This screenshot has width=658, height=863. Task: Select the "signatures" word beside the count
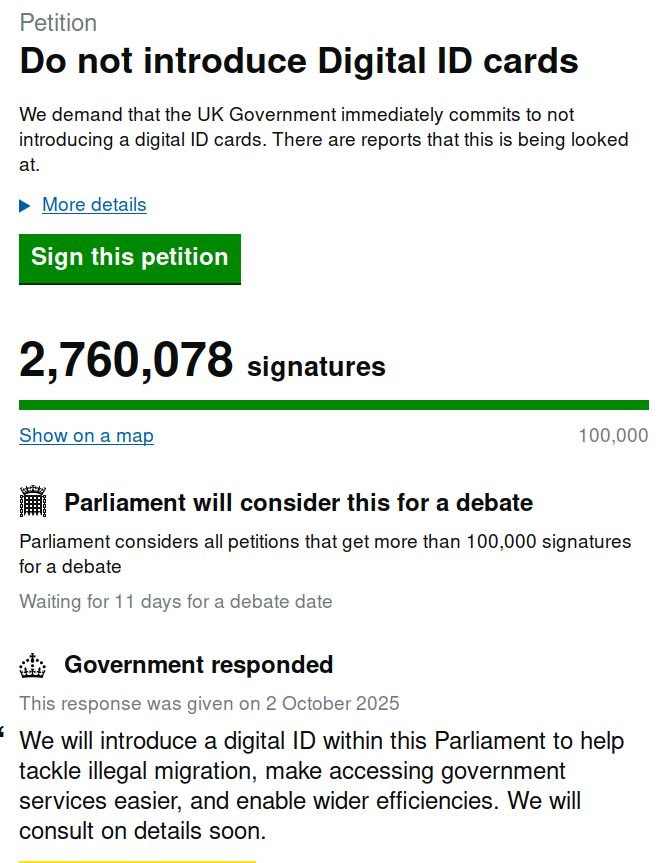[316, 366]
